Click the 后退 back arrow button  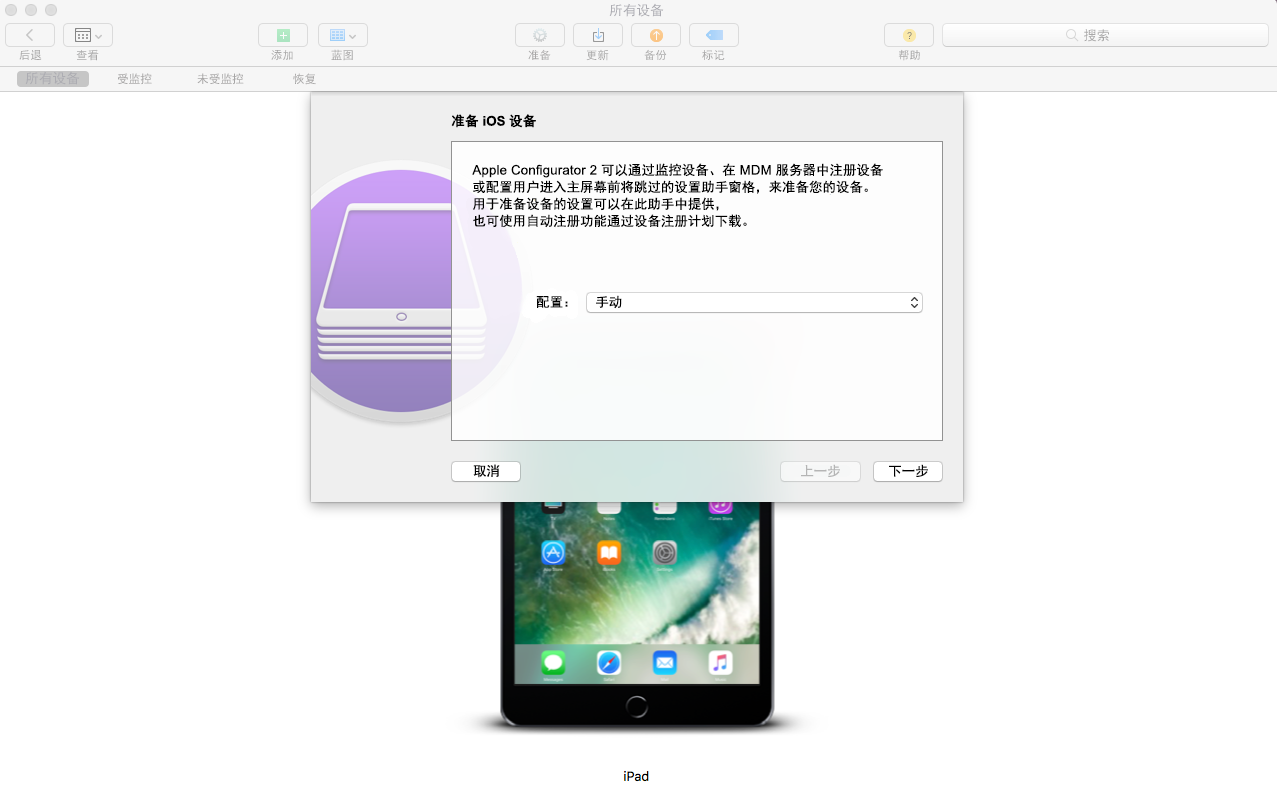click(x=30, y=35)
